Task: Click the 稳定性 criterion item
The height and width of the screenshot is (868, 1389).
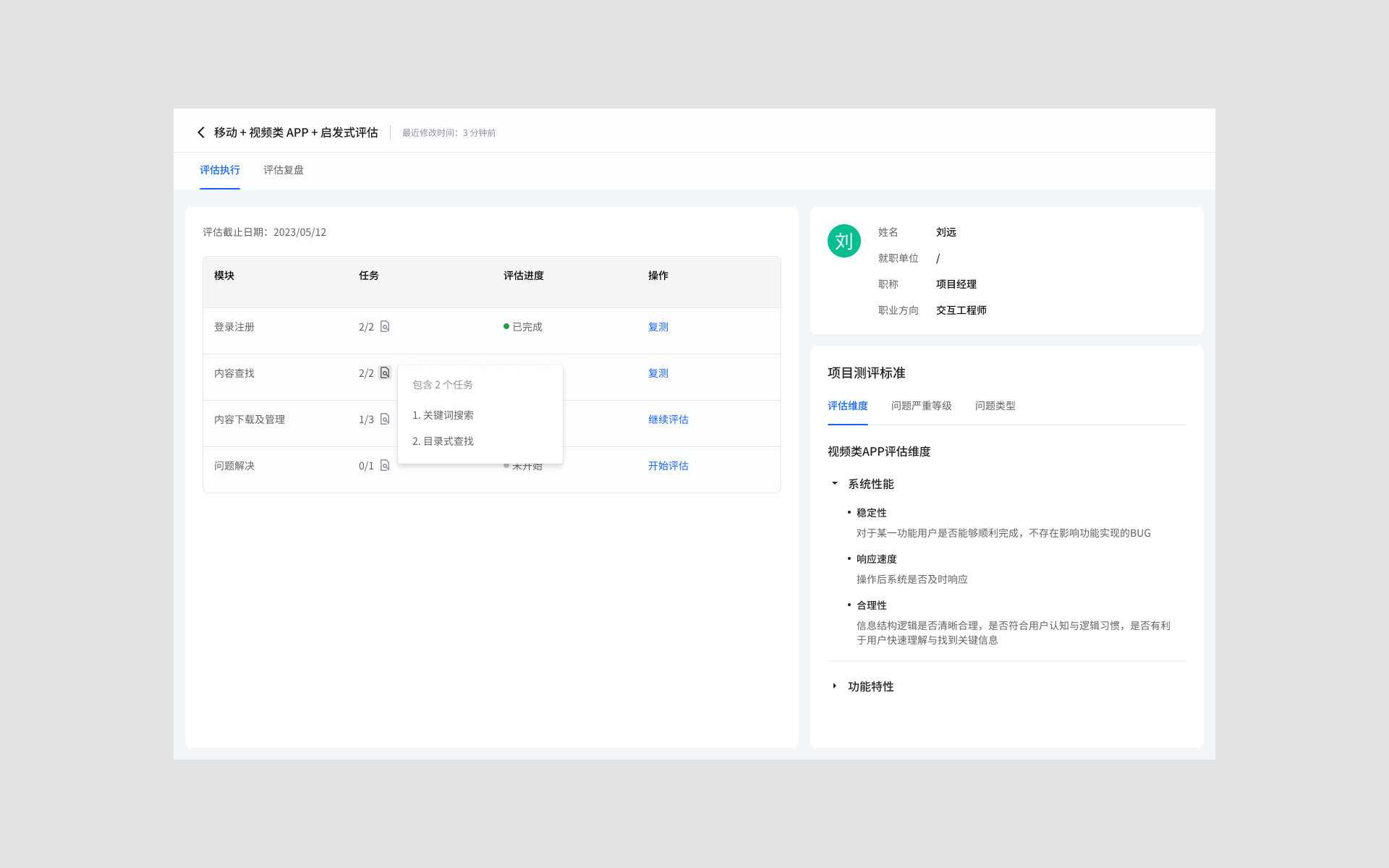Action: point(871,513)
